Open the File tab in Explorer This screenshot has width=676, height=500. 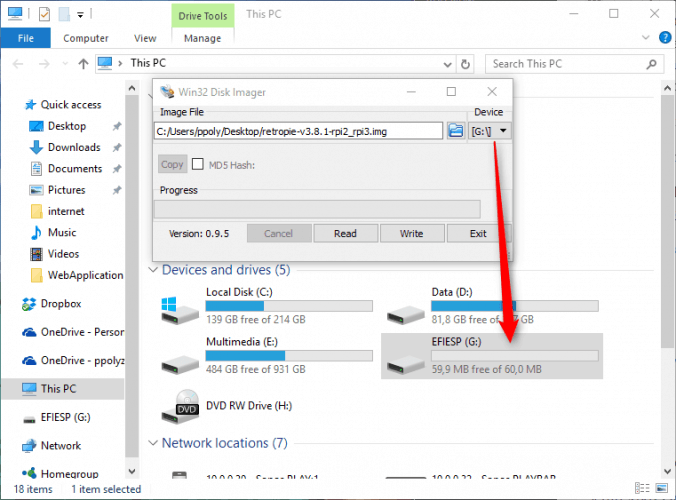pos(26,38)
